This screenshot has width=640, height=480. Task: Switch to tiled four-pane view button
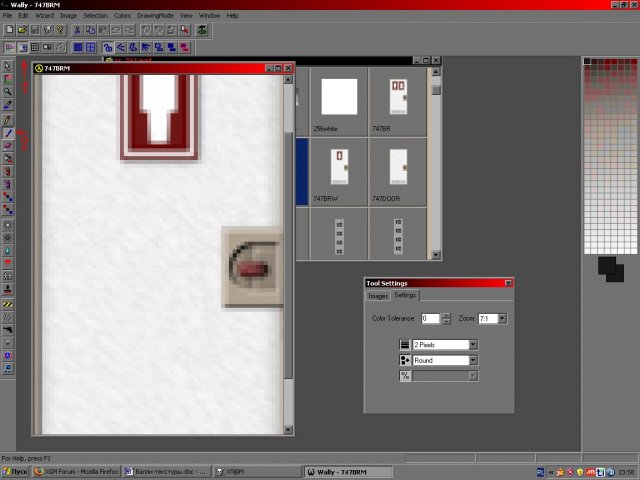[x=90, y=47]
